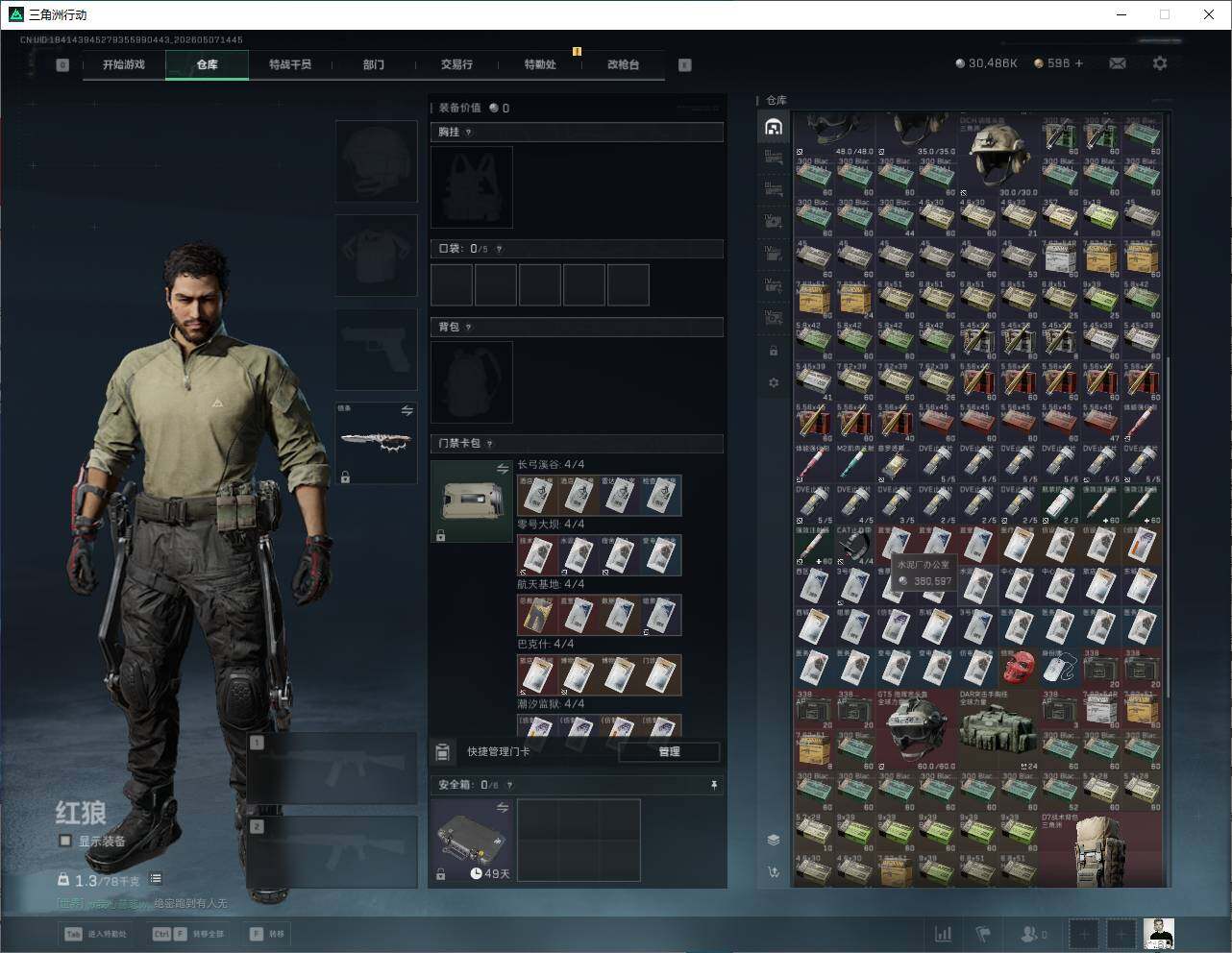Select the GT5 helmet in the stash
1232x953 pixels.
coord(917,729)
